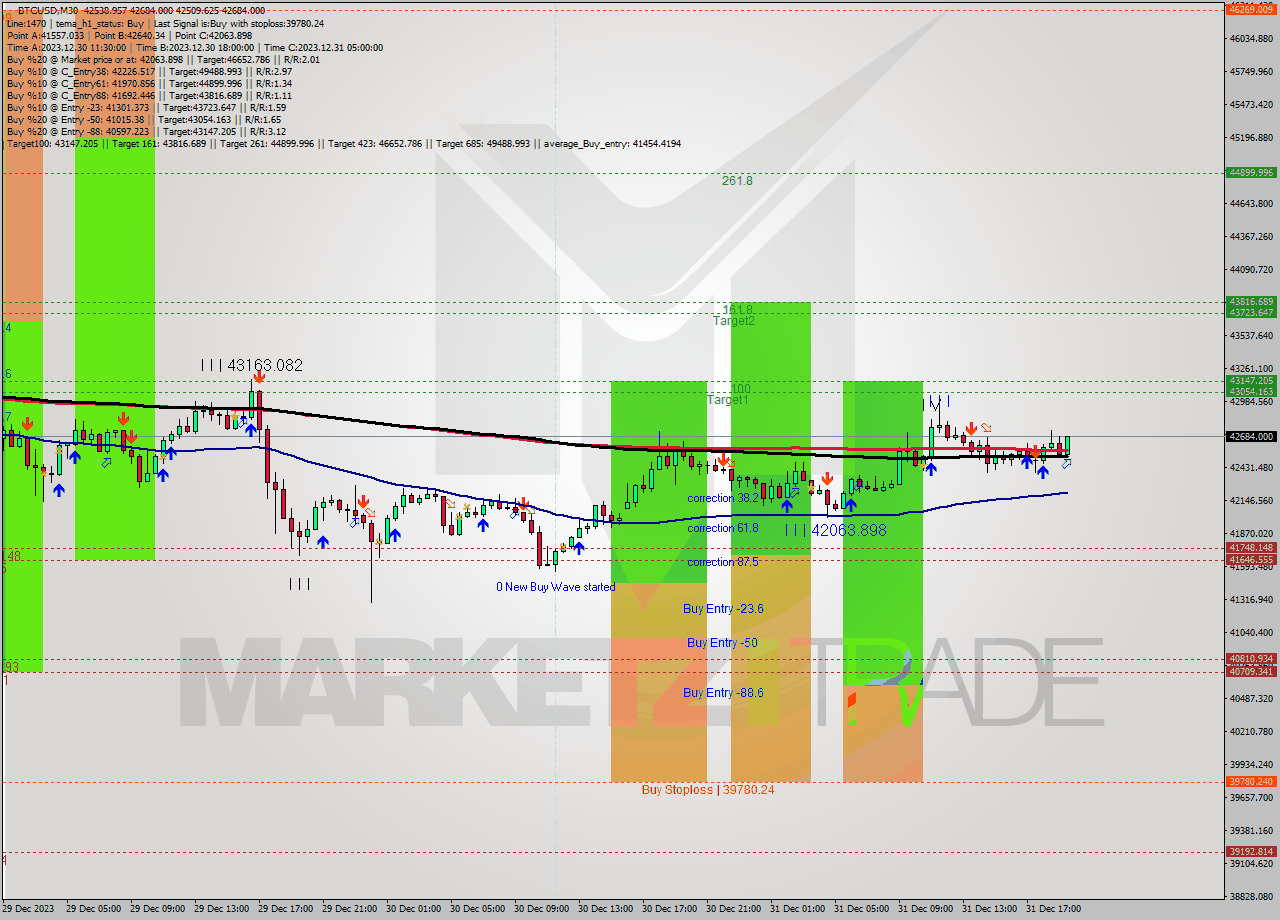The height and width of the screenshot is (920, 1280).
Task: Select the 'Buy Entry -23.6' label
Action: [x=723, y=609]
